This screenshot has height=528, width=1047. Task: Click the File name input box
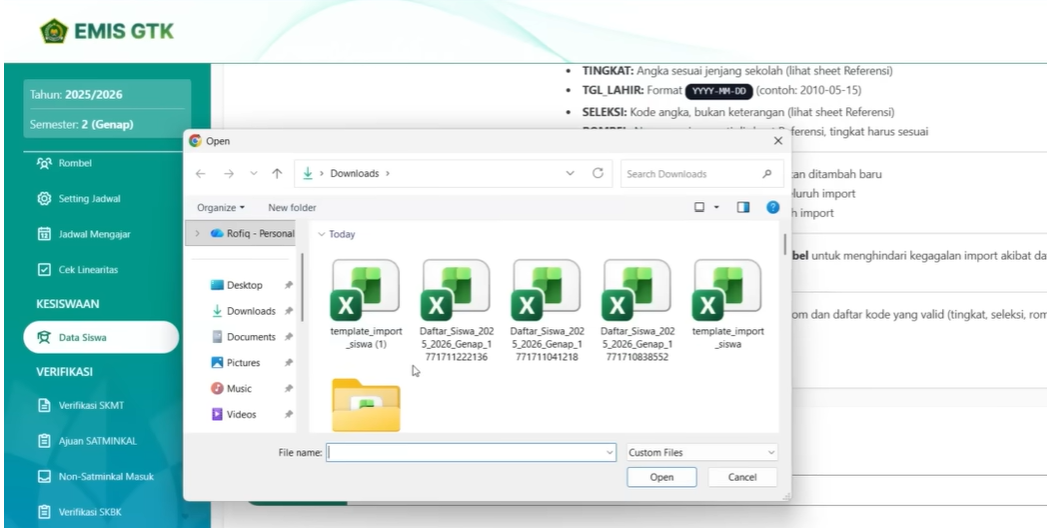click(x=465, y=453)
